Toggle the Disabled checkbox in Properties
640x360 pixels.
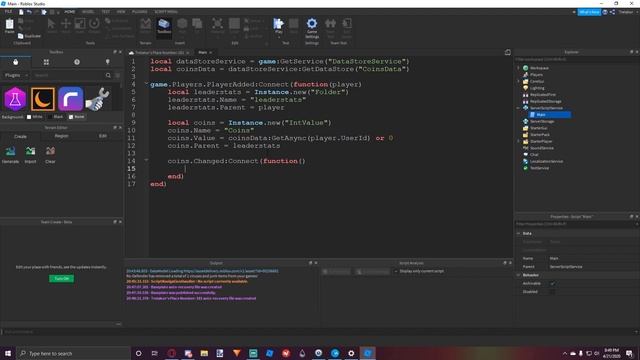(x=552, y=291)
